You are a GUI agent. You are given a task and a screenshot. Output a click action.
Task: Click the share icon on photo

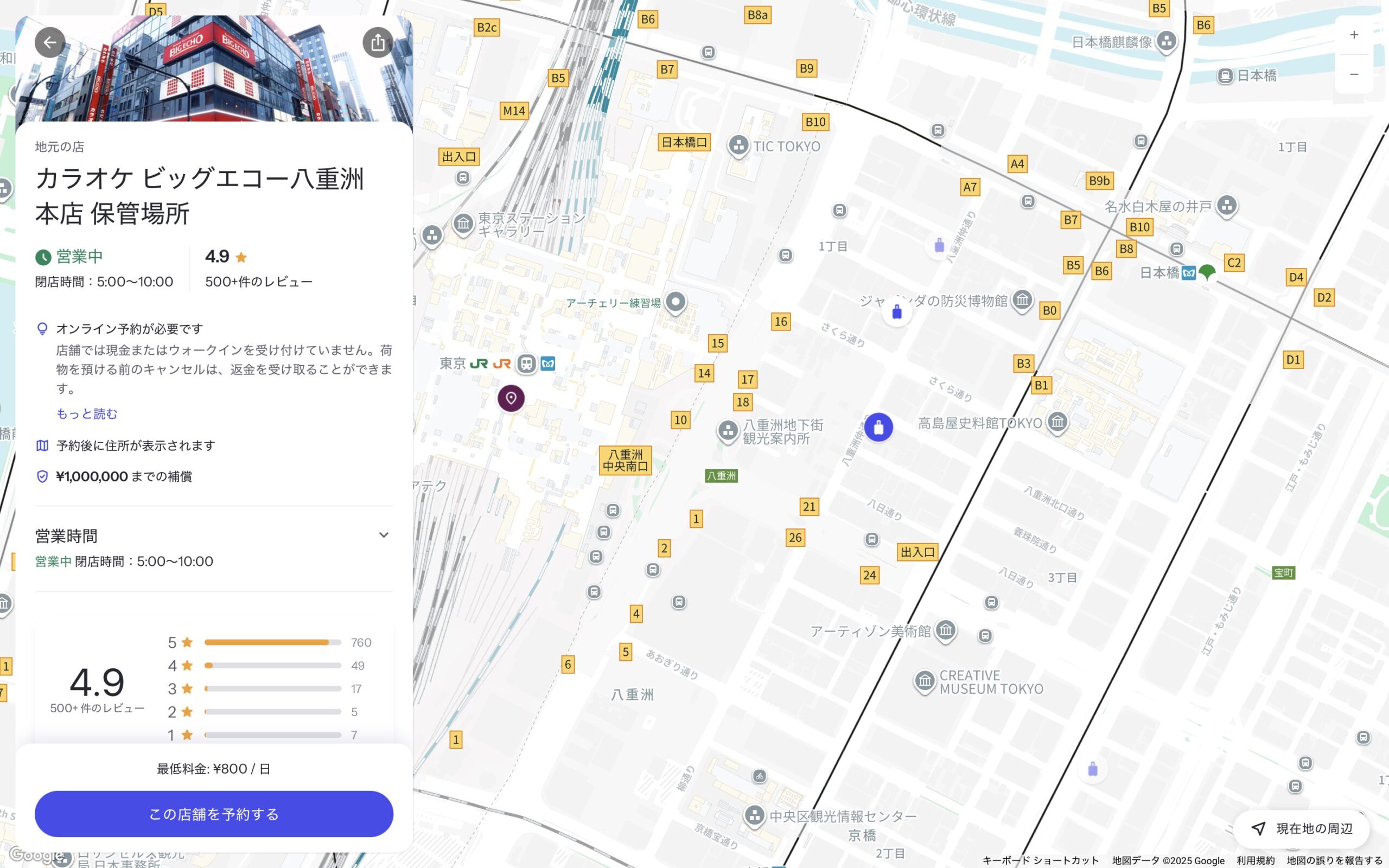point(377,42)
